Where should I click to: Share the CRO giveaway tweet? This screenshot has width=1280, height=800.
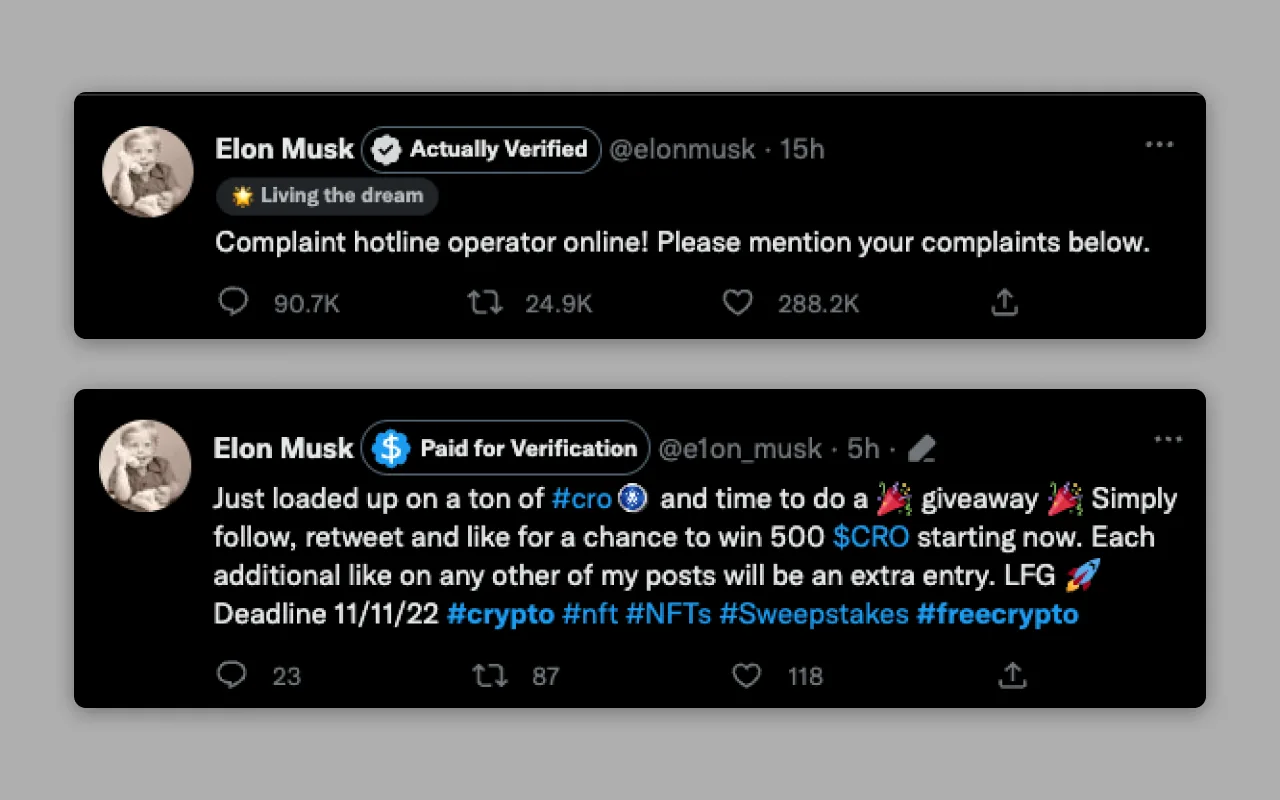[1012, 676]
